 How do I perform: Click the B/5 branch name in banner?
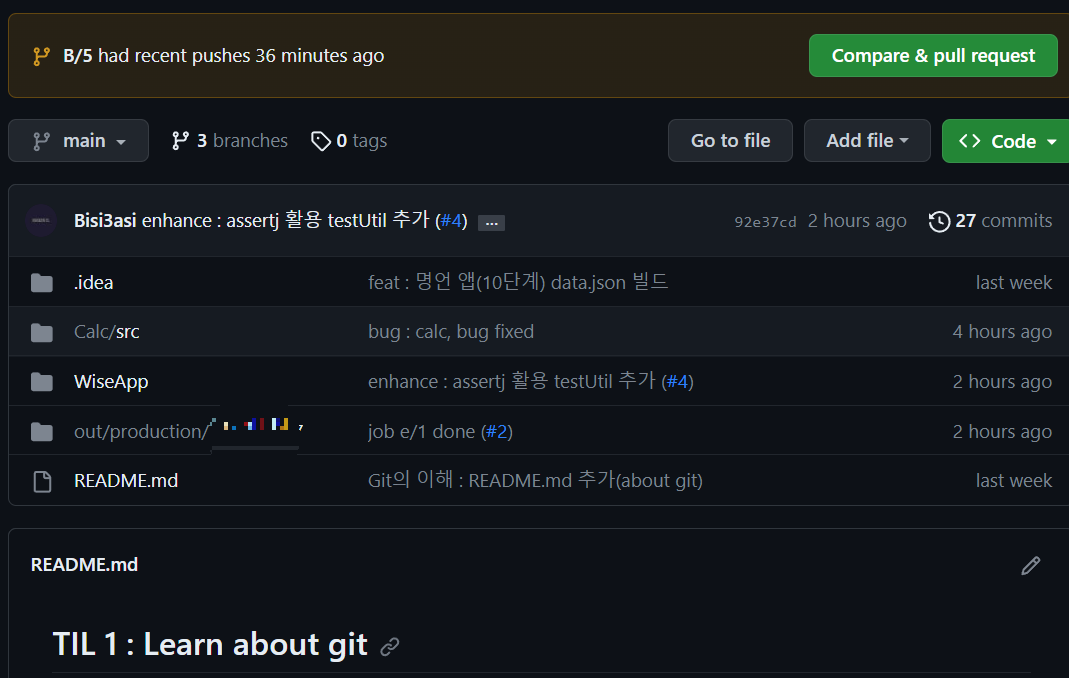78,55
